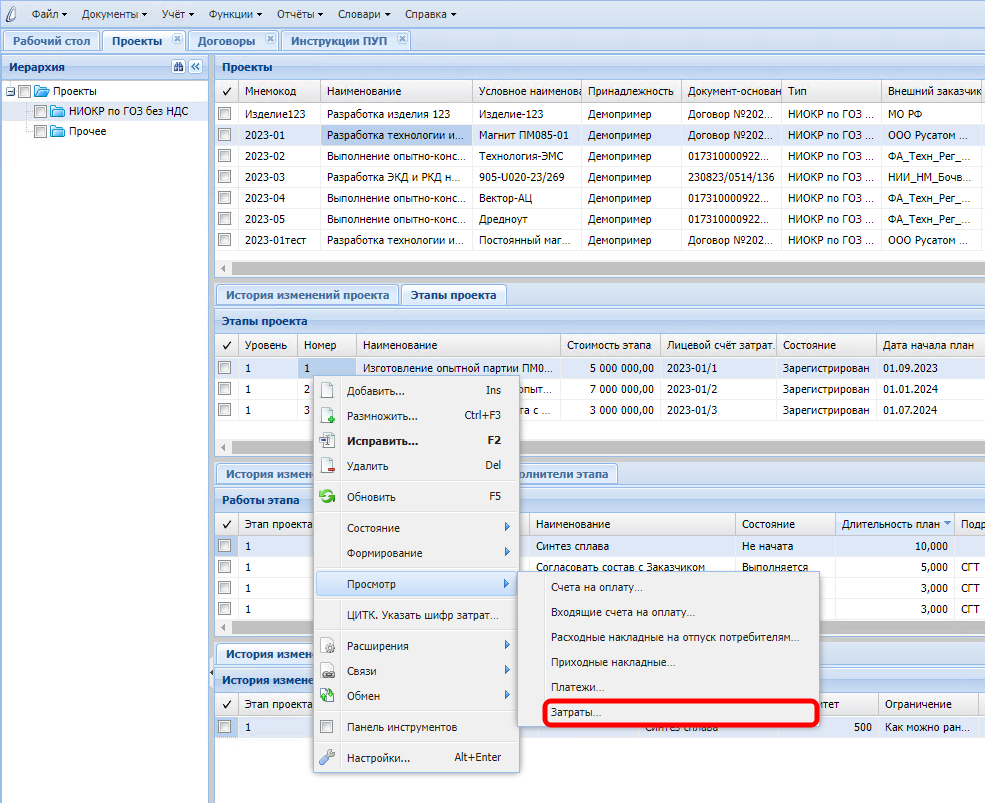Toggle the Панель инструментов checkbox
The width and height of the screenshot is (985, 803).
click(x=327, y=727)
